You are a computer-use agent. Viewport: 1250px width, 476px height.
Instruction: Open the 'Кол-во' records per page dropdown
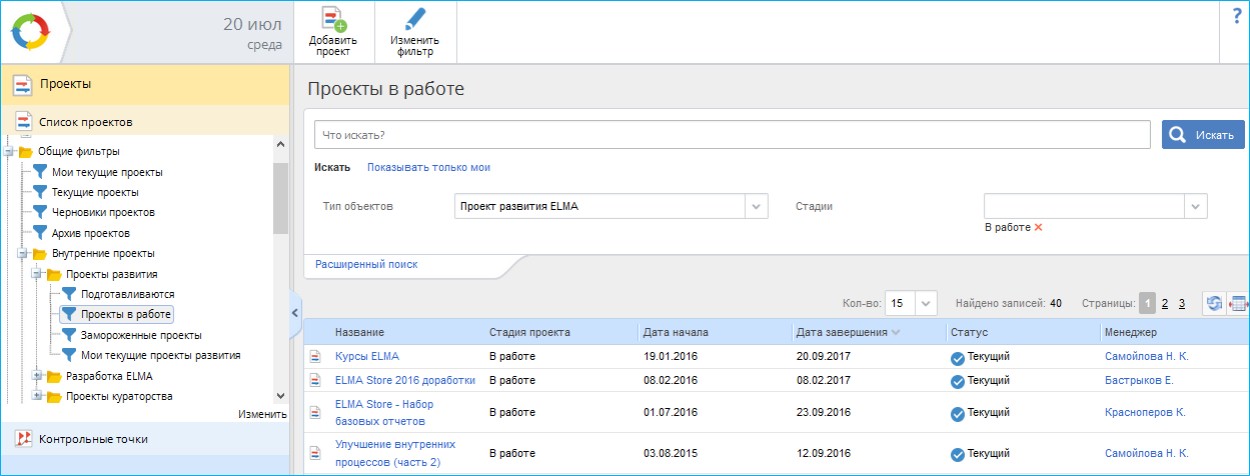(926, 303)
